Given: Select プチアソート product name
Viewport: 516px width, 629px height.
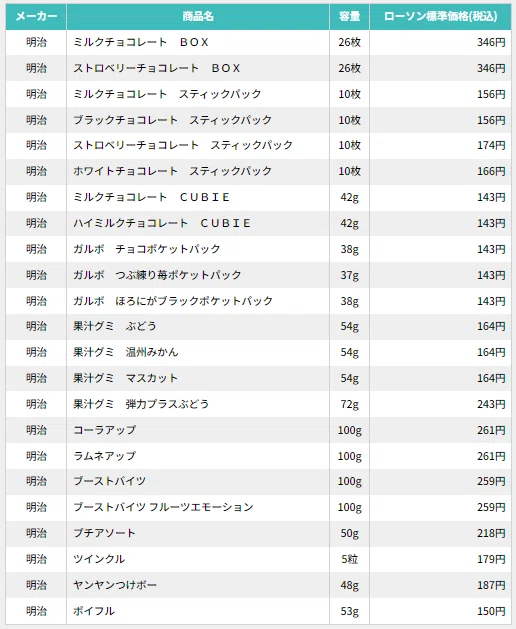Looking at the screenshot, I should [x=104, y=533].
